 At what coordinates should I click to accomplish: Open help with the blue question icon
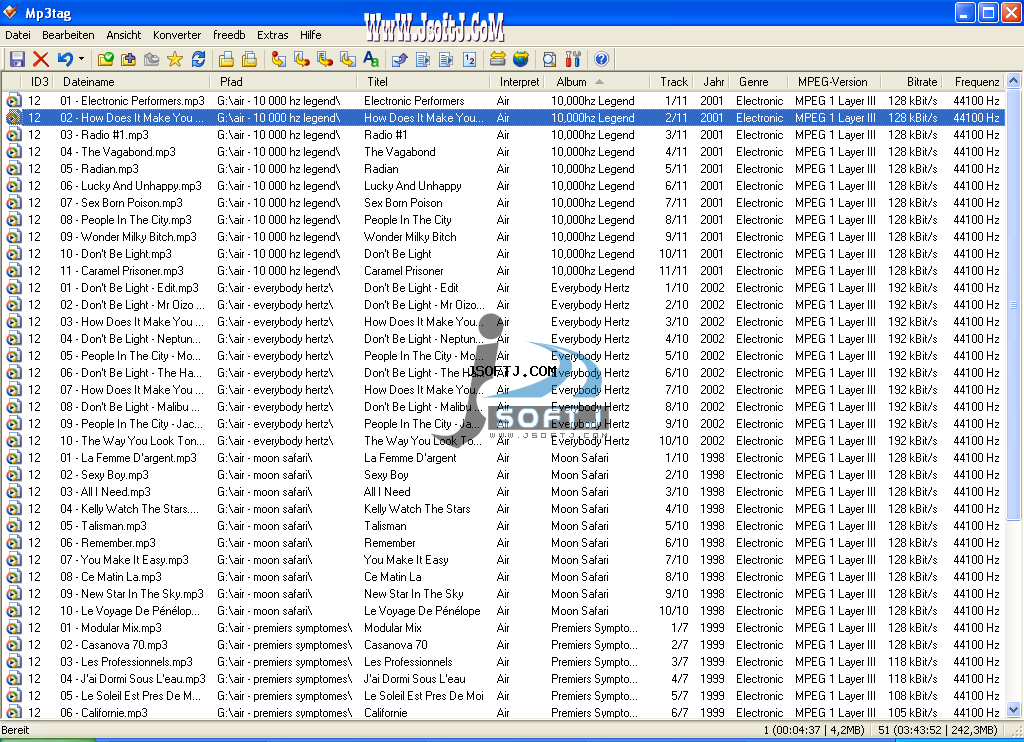601,59
